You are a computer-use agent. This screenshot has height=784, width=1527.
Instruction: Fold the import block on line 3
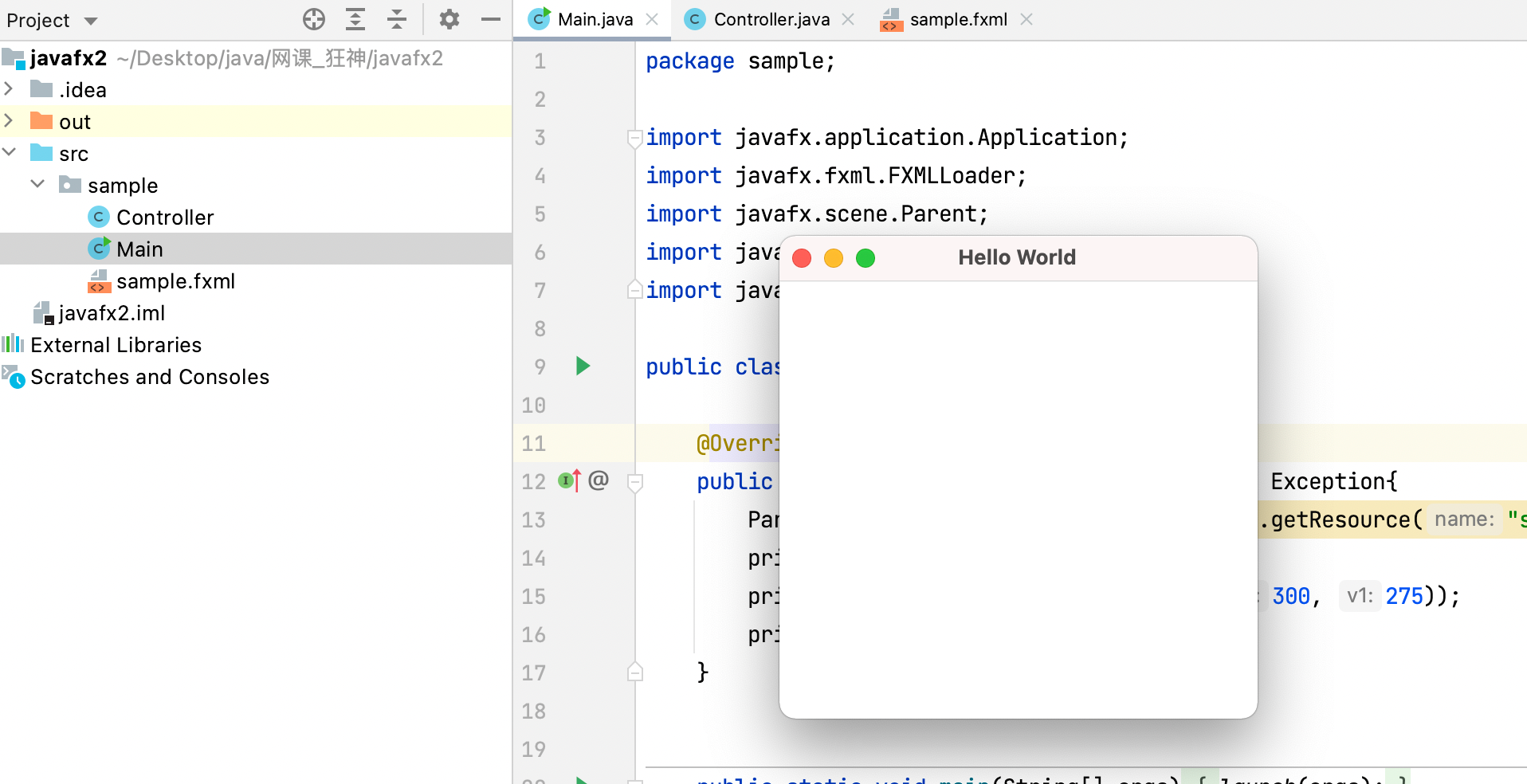(635, 138)
